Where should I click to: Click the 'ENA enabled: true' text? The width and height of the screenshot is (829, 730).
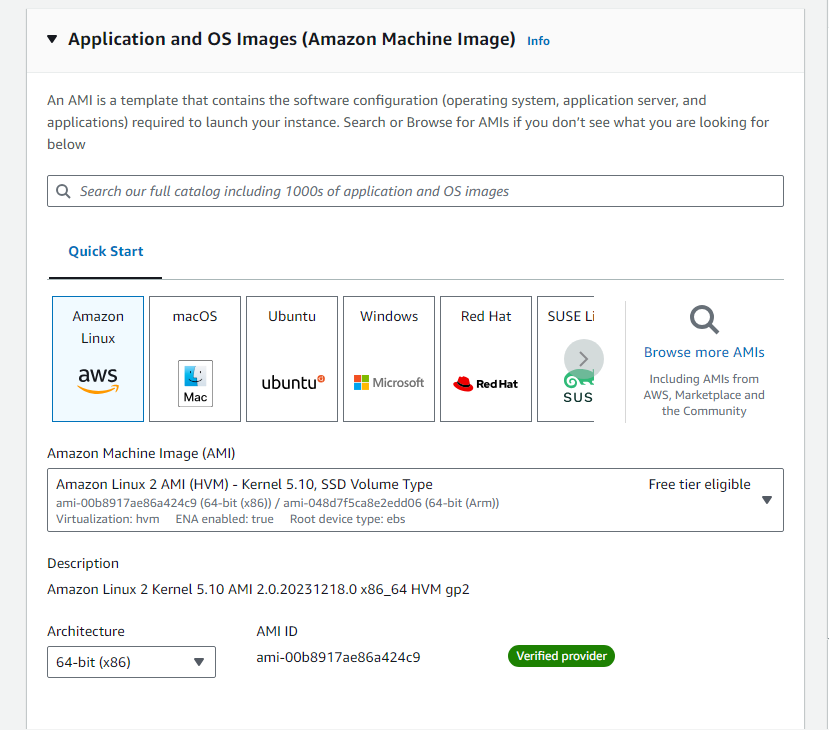(x=225, y=519)
